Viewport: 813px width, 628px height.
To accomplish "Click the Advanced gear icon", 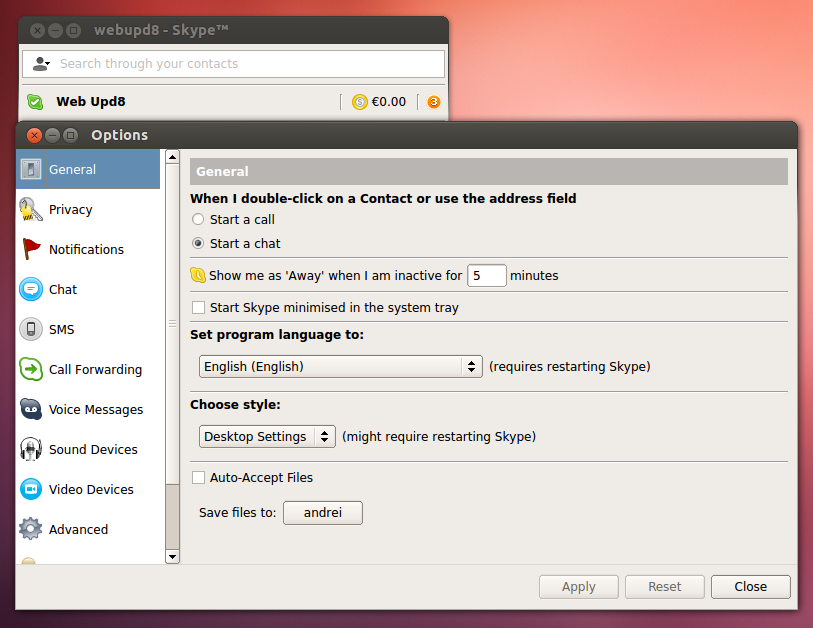I will (31, 529).
